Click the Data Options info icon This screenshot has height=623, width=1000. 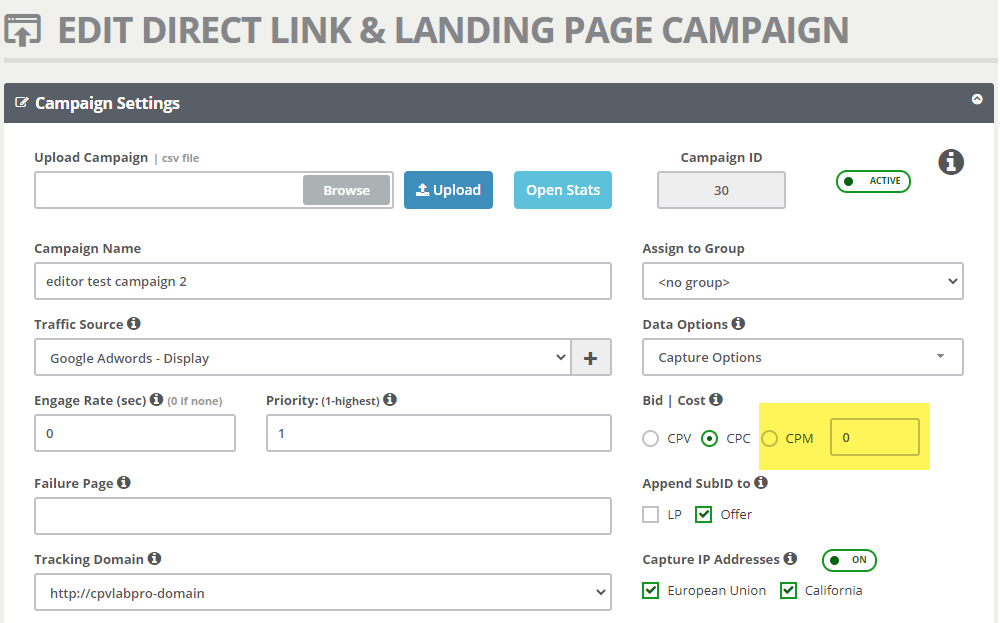[738, 324]
